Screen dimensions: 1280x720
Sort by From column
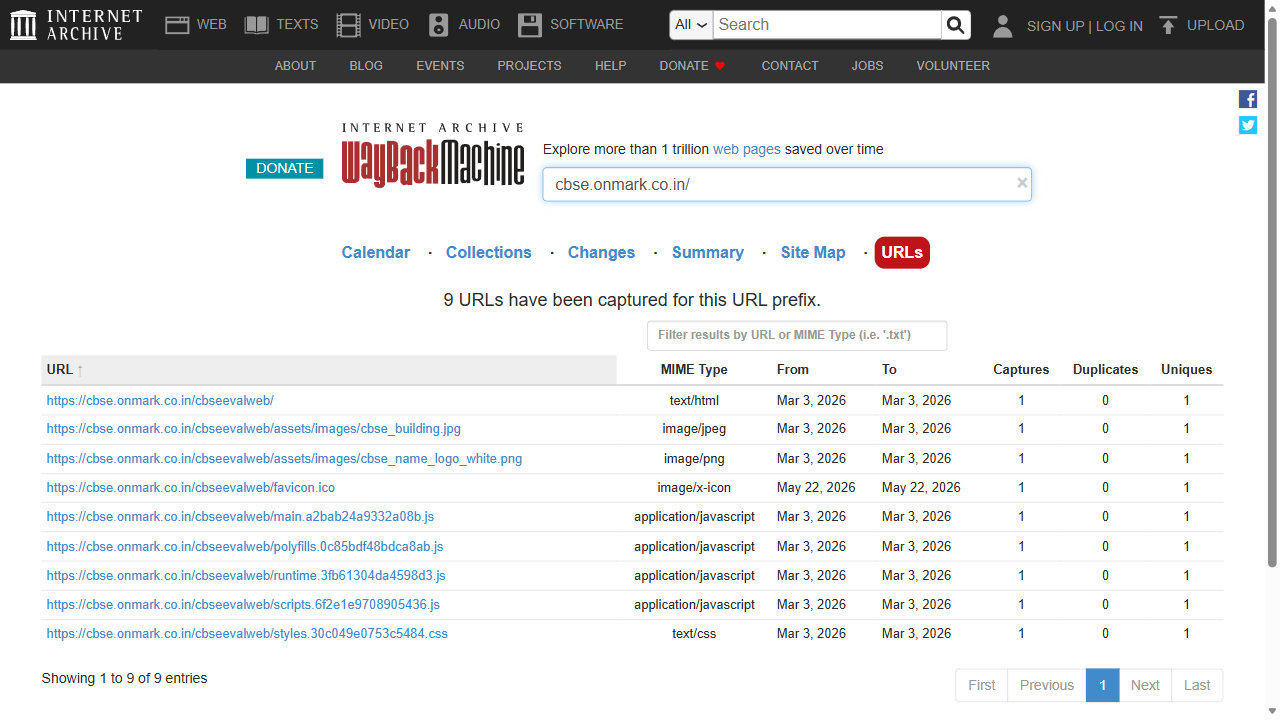[x=793, y=370]
